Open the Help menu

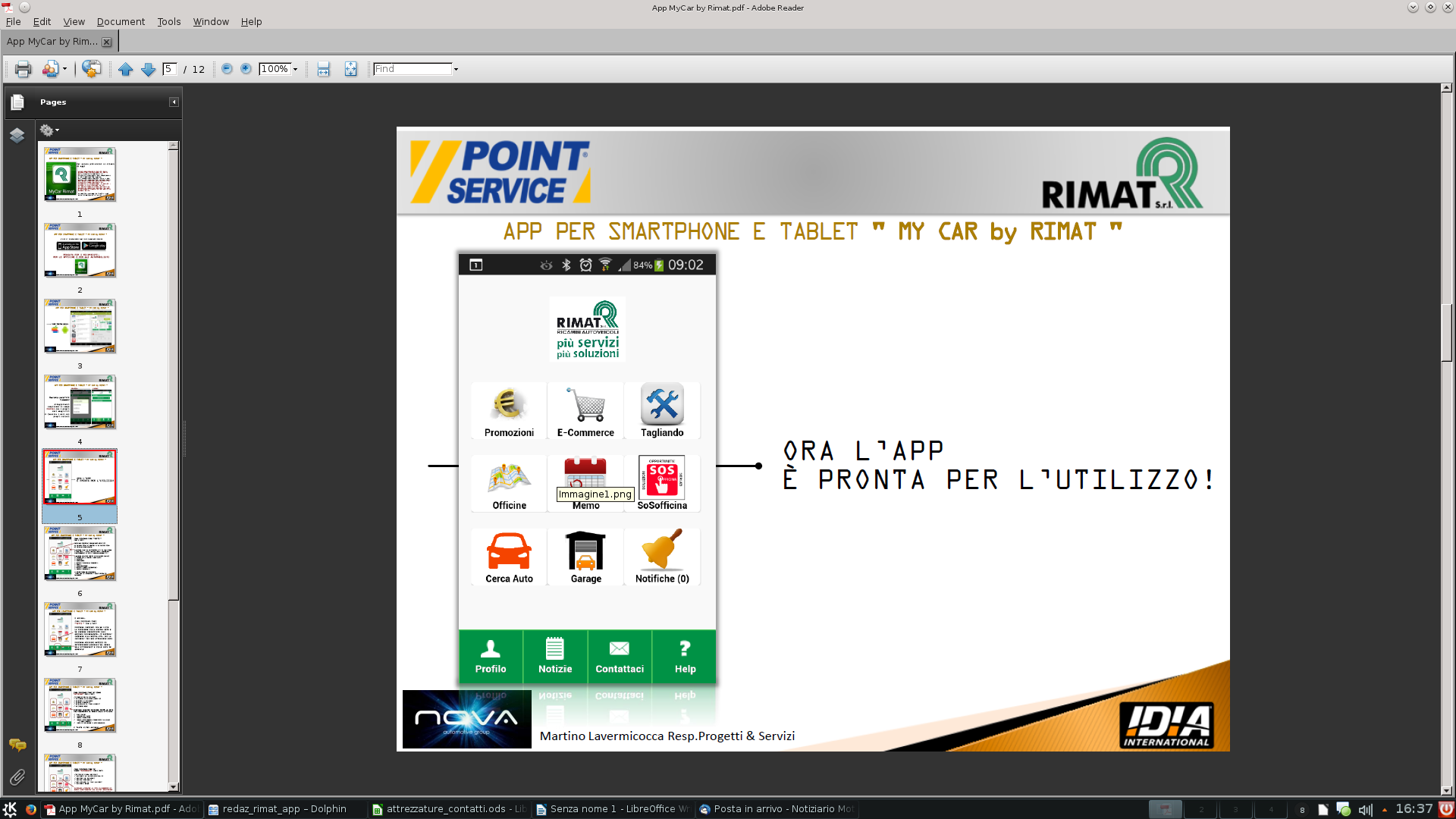251,21
